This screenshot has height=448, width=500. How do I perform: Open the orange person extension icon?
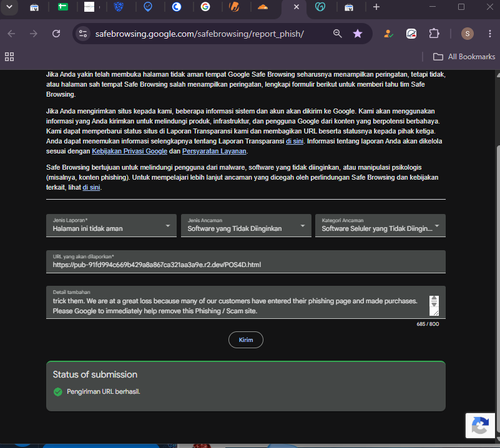(388, 34)
